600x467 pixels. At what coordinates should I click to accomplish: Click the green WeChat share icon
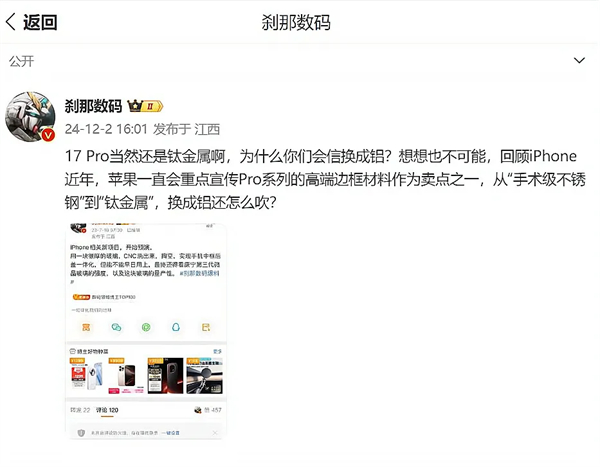[x=116, y=327]
